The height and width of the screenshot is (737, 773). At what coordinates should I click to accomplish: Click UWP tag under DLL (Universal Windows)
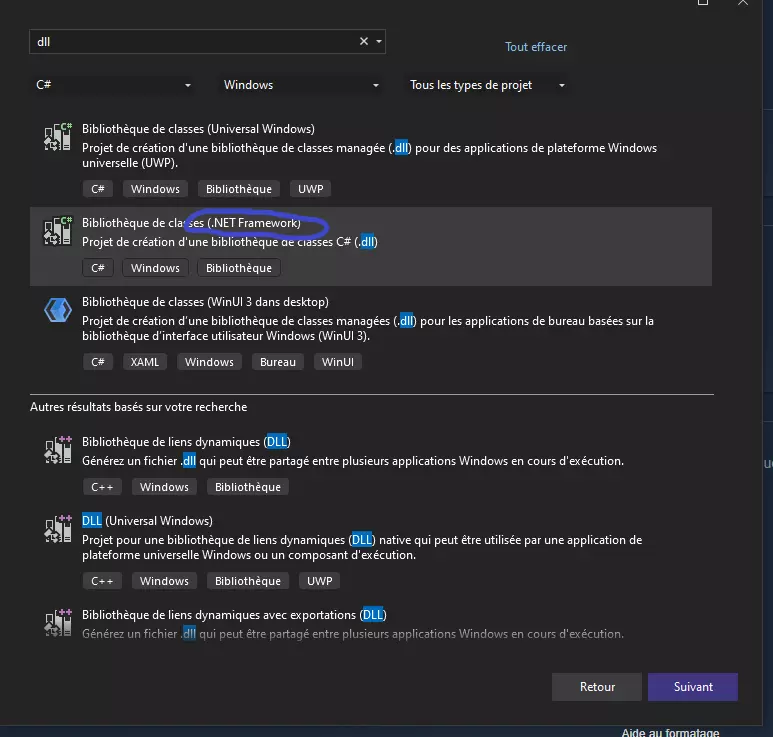click(x=319, y=581)
